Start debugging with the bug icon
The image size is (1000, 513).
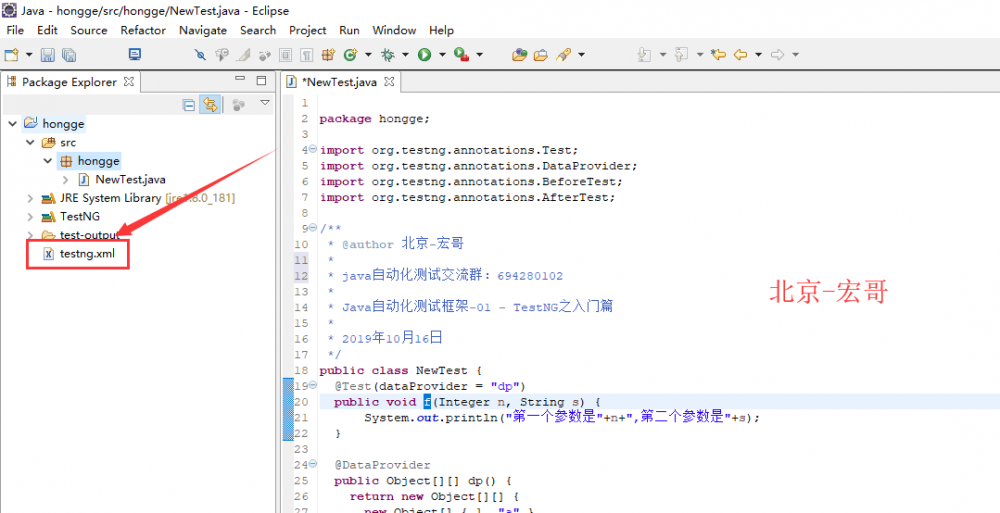click(x=388, y=55)
